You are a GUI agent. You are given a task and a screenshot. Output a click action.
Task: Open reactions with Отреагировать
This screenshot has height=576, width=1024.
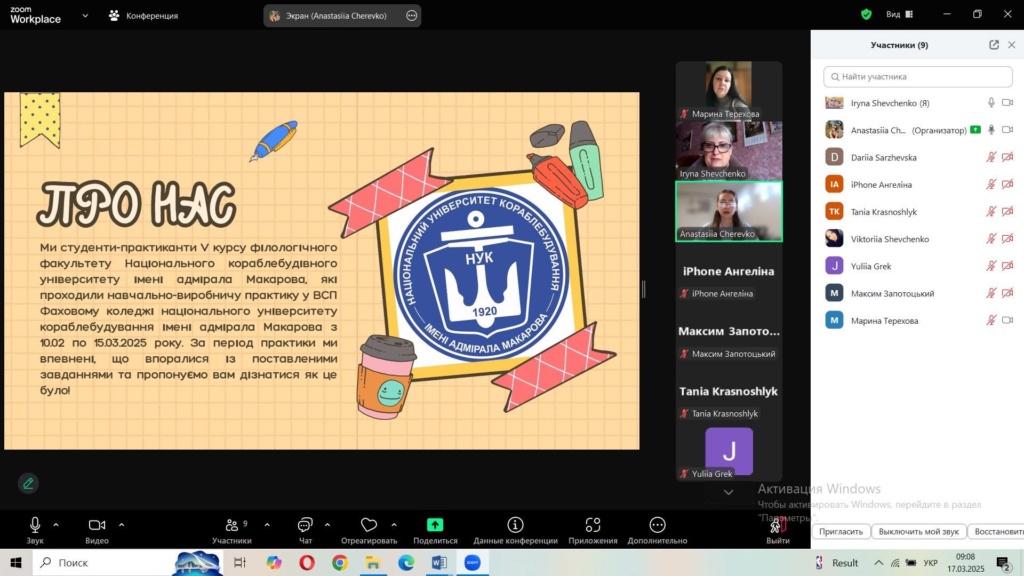tap(369, 530)
